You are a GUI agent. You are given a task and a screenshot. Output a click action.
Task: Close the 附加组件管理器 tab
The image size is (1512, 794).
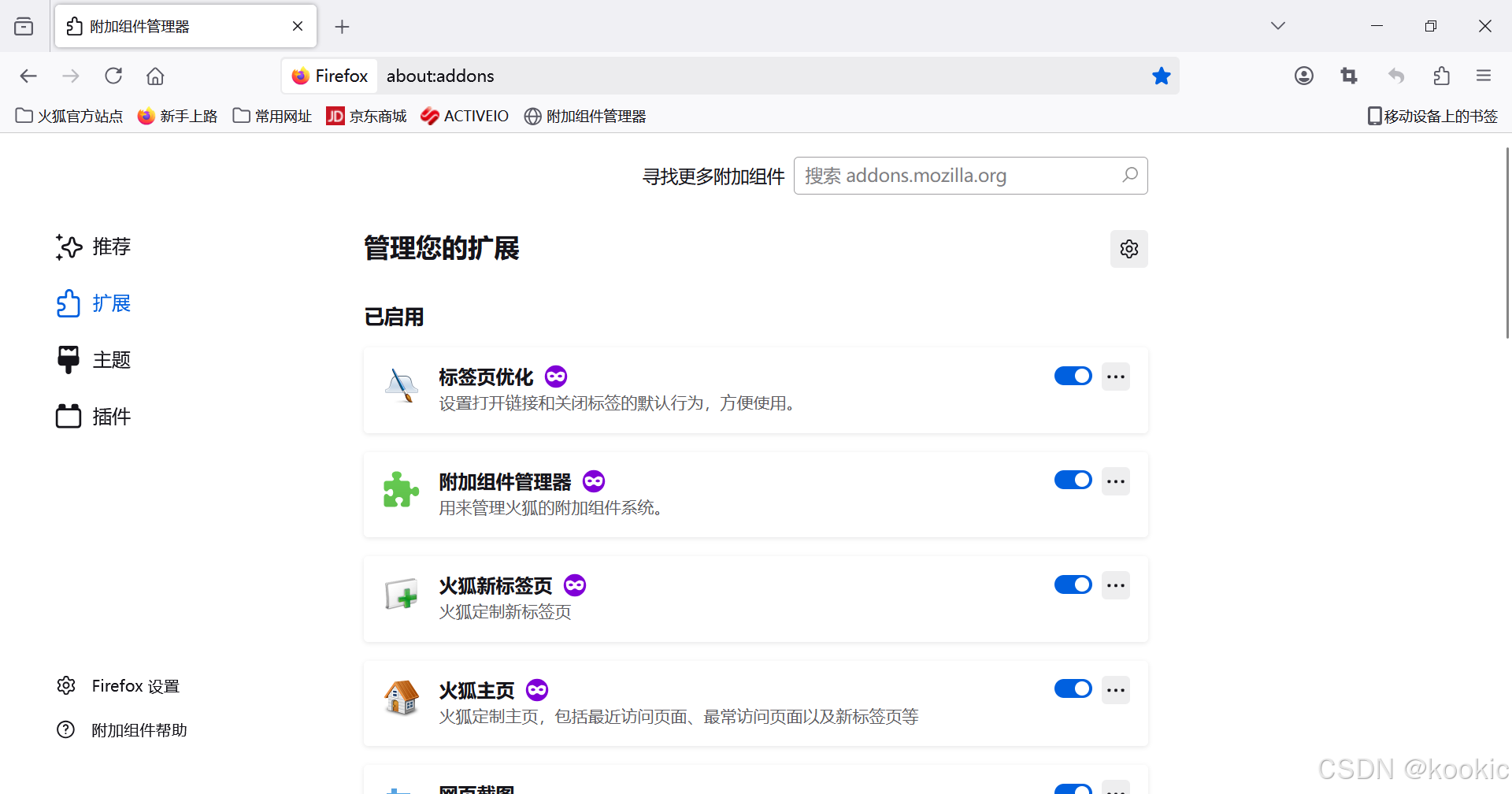pos(298,26)
